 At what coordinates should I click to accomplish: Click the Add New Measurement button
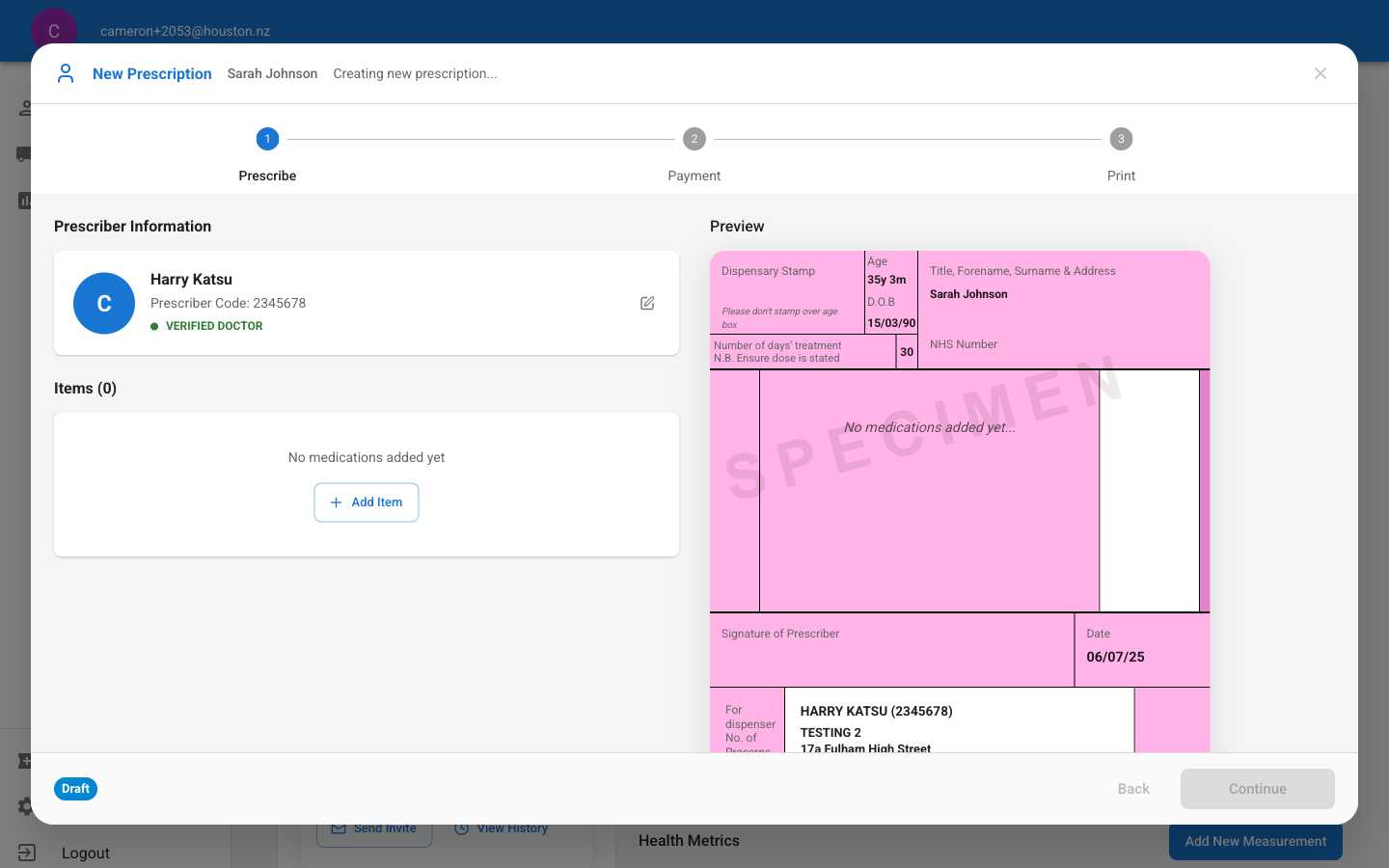(1256, 841)
